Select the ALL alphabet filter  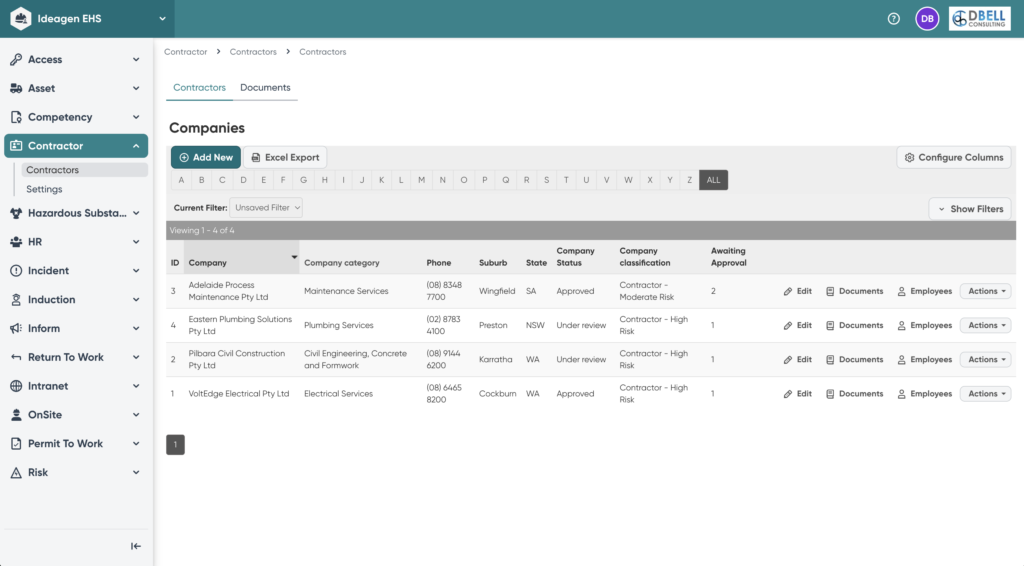point(713,180)
